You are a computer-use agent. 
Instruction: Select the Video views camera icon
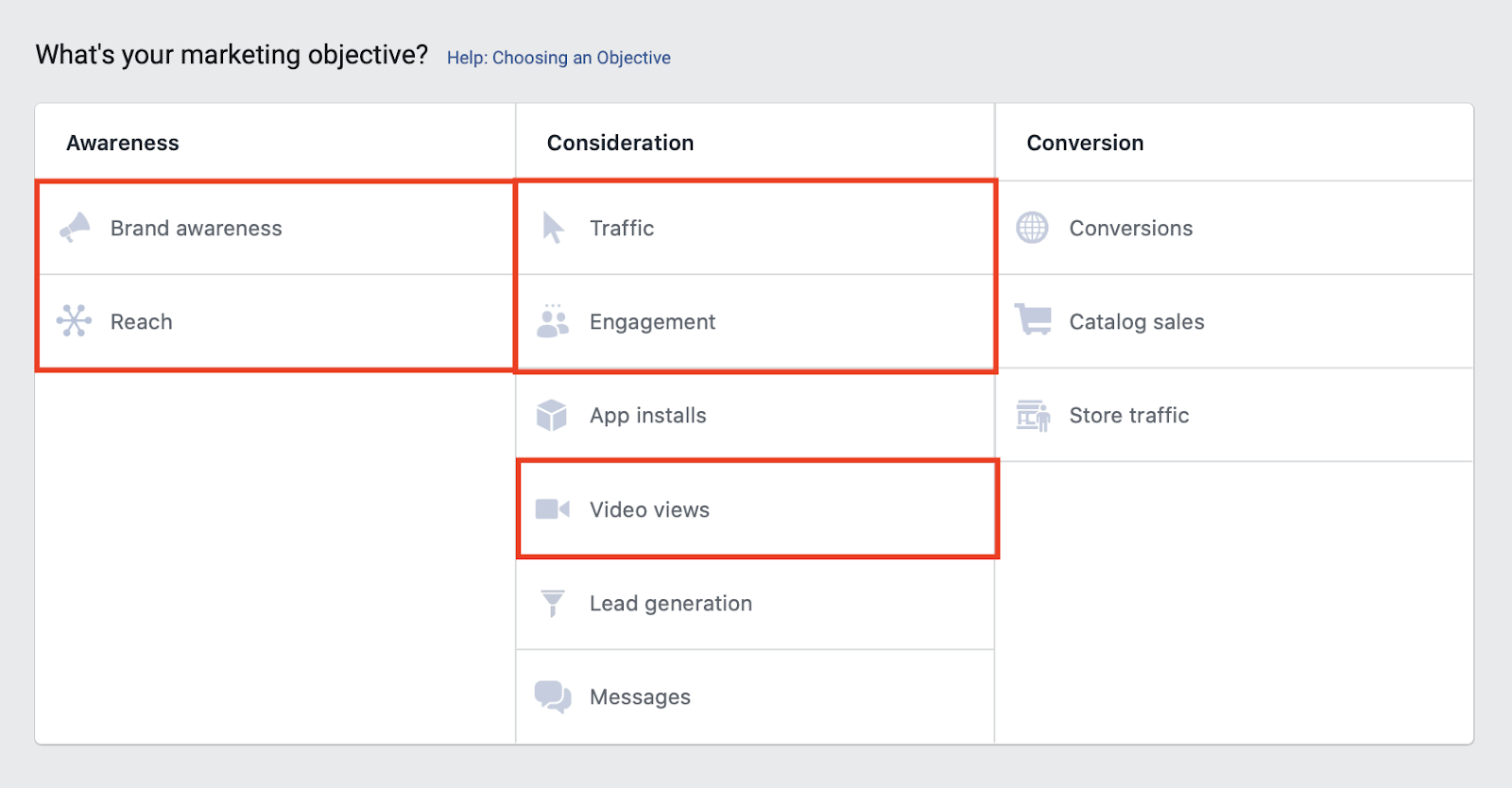pyautogui.click(x=553, y=509)
